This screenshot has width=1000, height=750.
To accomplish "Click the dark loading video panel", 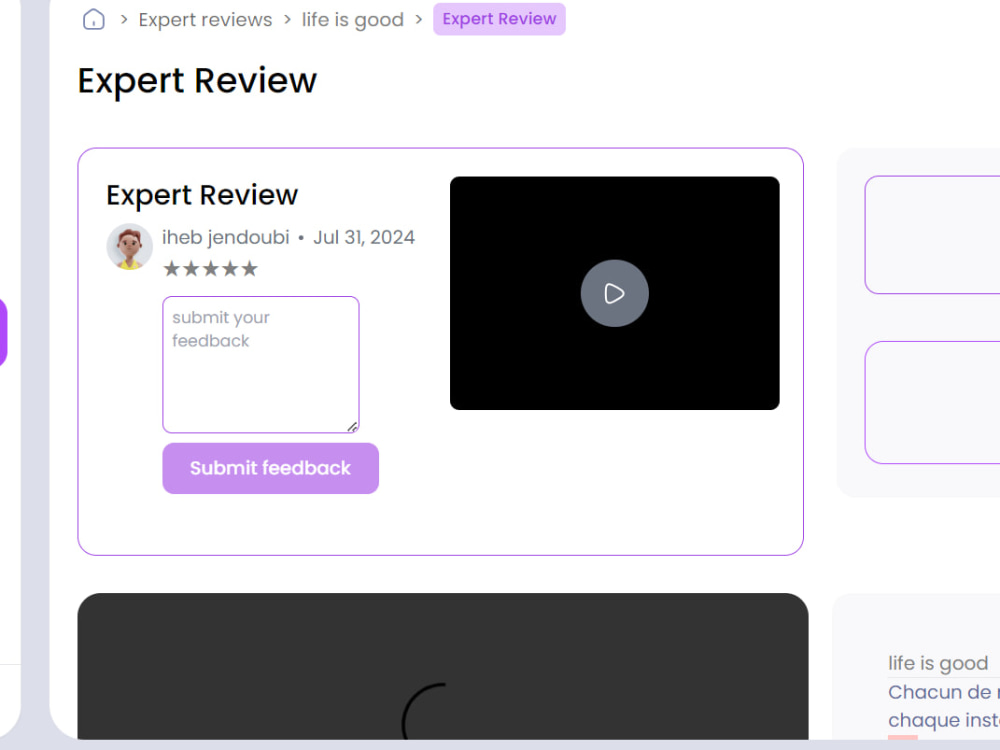I will [443, 666].
